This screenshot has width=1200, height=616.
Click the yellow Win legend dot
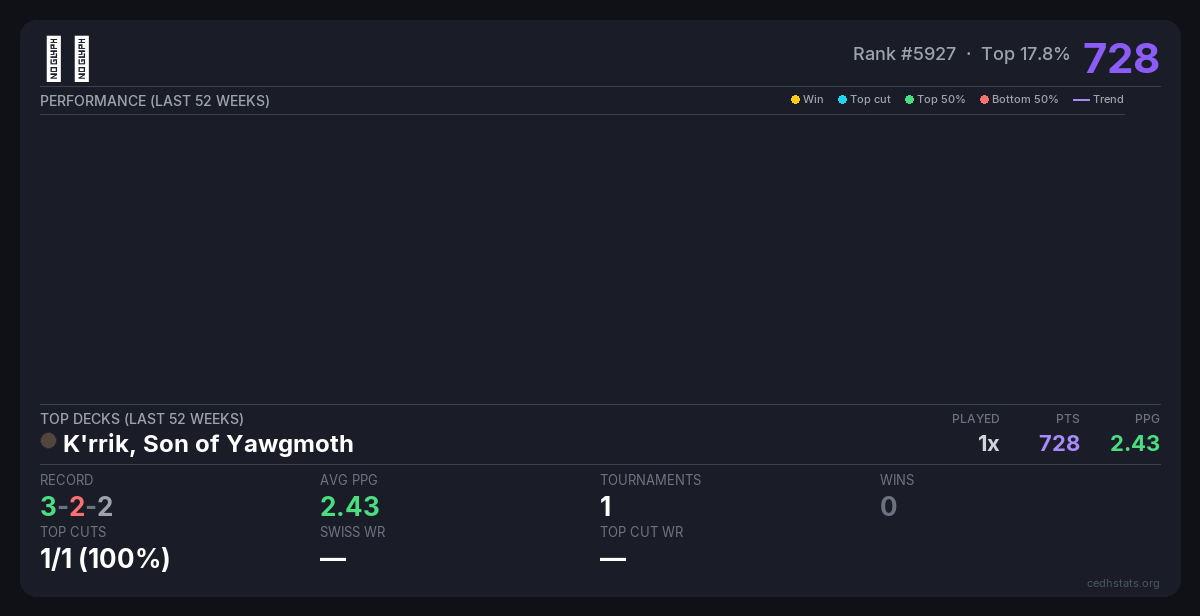point(795,100)
